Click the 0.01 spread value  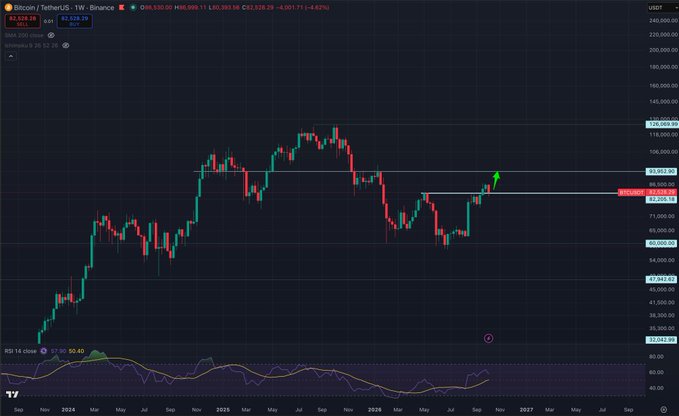[x=48, y=21]
